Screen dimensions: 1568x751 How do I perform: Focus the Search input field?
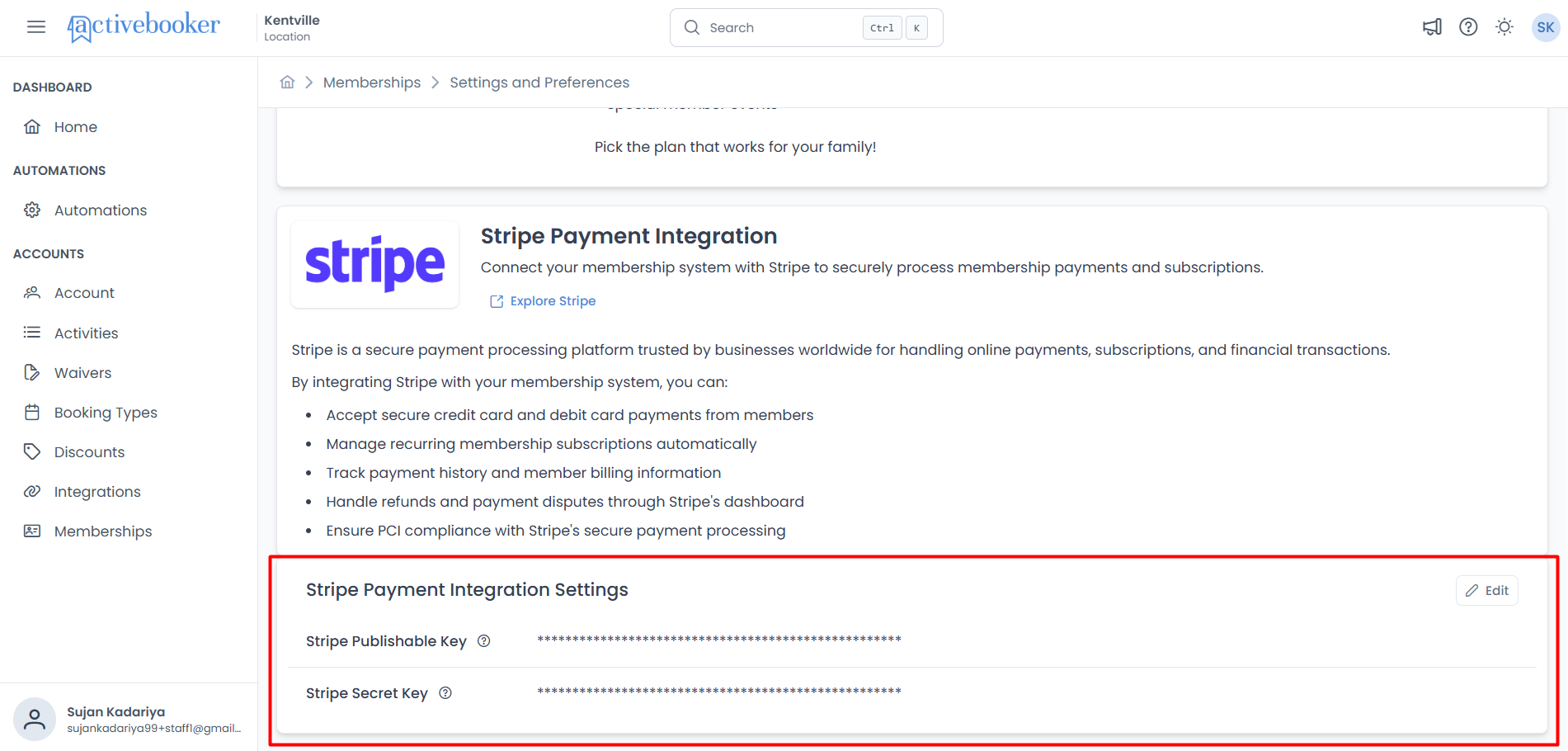click(806, 27)
